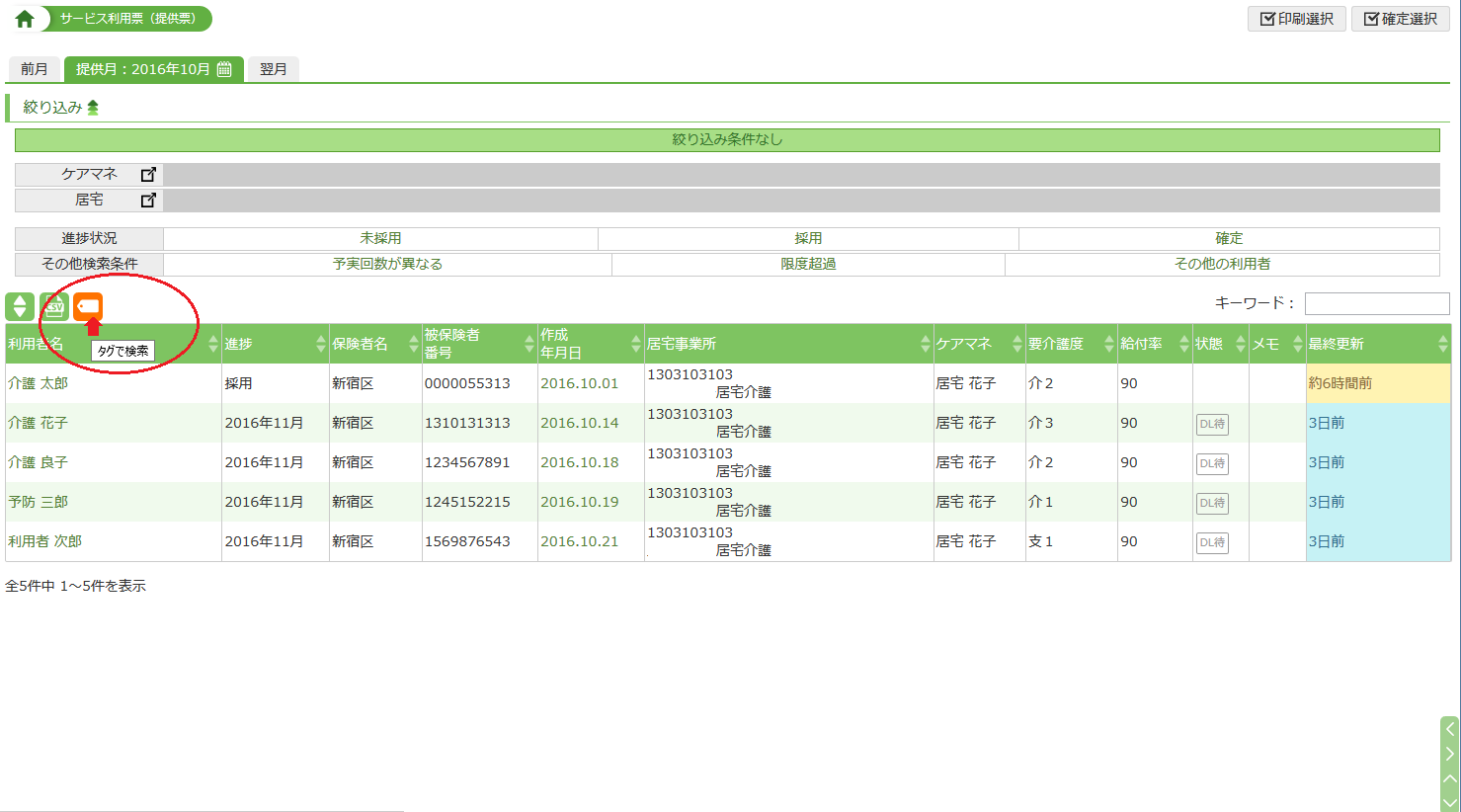Export the list with the CSV icon
Image resolution: width=1461 pixels, height=812 pixels.
point(54,306)
